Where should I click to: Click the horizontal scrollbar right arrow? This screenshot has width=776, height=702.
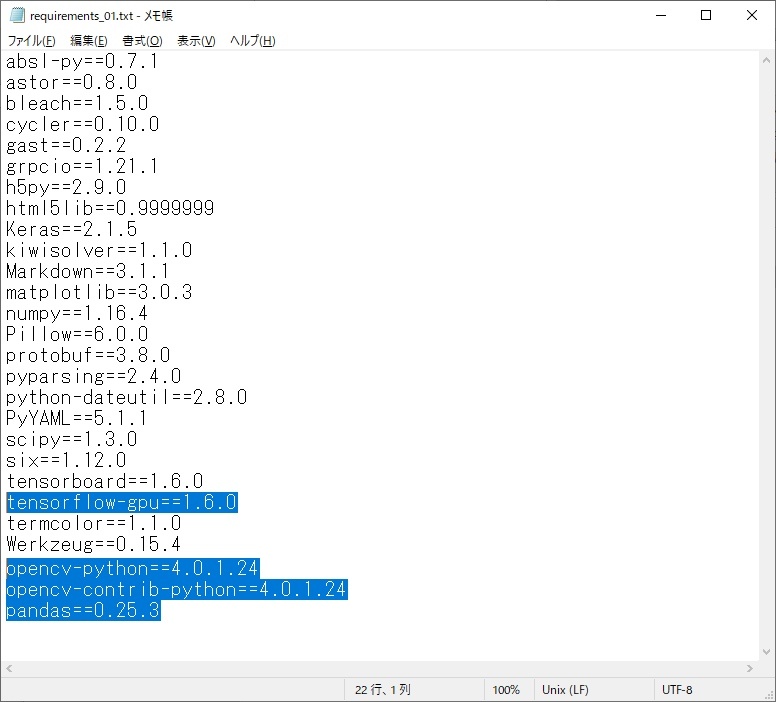click(x=750, y=668)
